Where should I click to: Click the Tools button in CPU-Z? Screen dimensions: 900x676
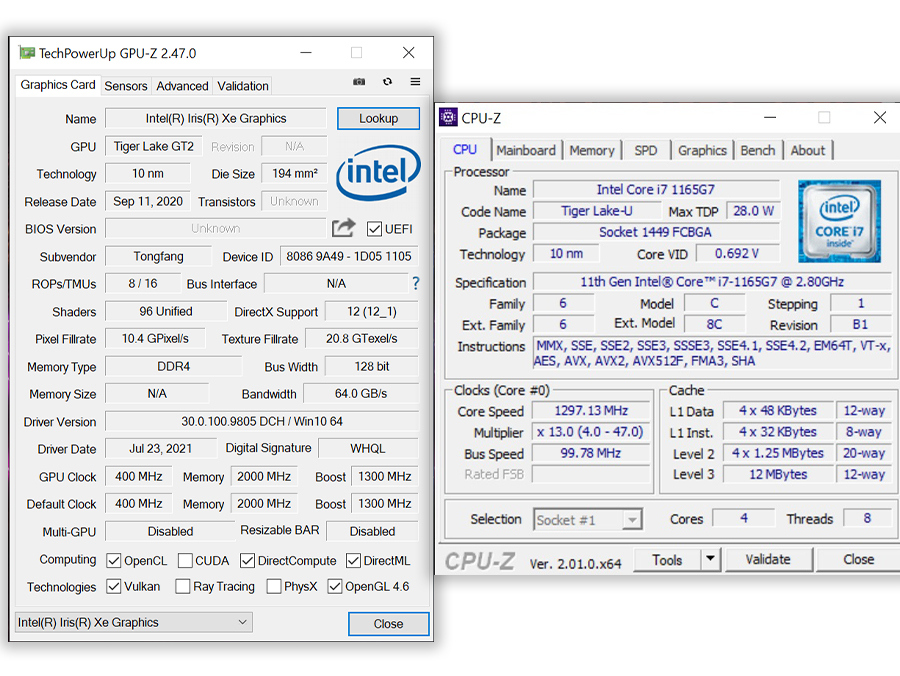[667, 560]
